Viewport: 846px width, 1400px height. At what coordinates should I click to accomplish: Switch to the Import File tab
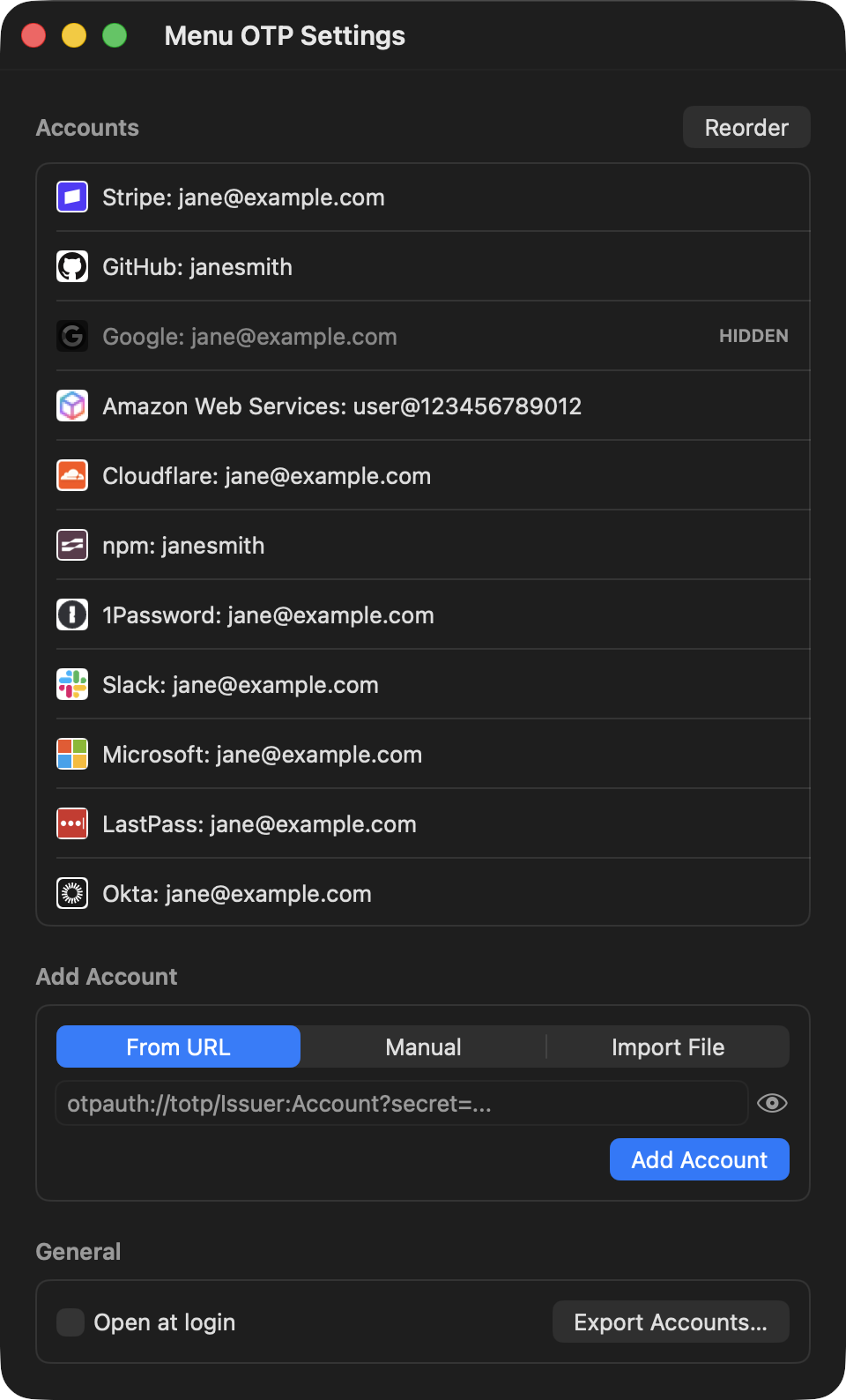click(x=668, y=1046)
